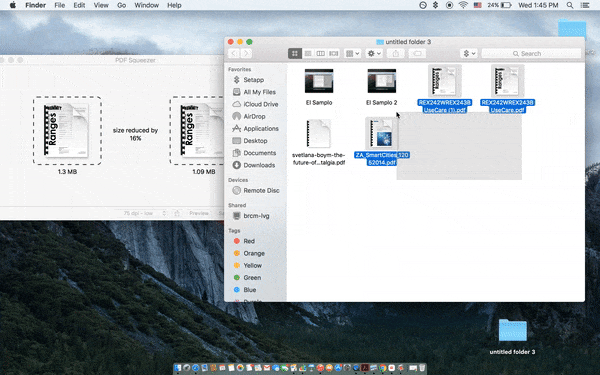This screenshot has height=375, width=600.
Task: Click the clock showing Wed 1:45 PM
Action: point(538,5)
